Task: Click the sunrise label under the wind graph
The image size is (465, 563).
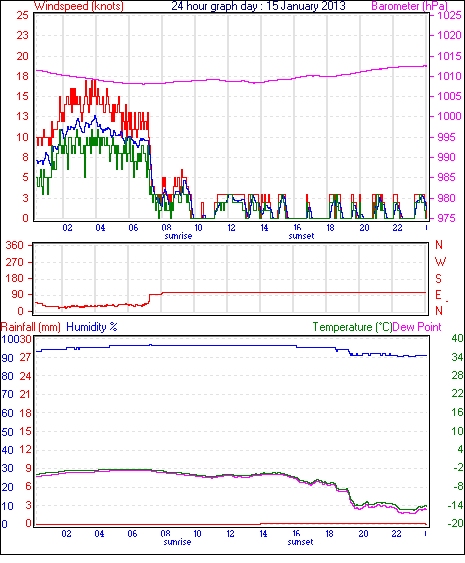Action: click(178, 236)
